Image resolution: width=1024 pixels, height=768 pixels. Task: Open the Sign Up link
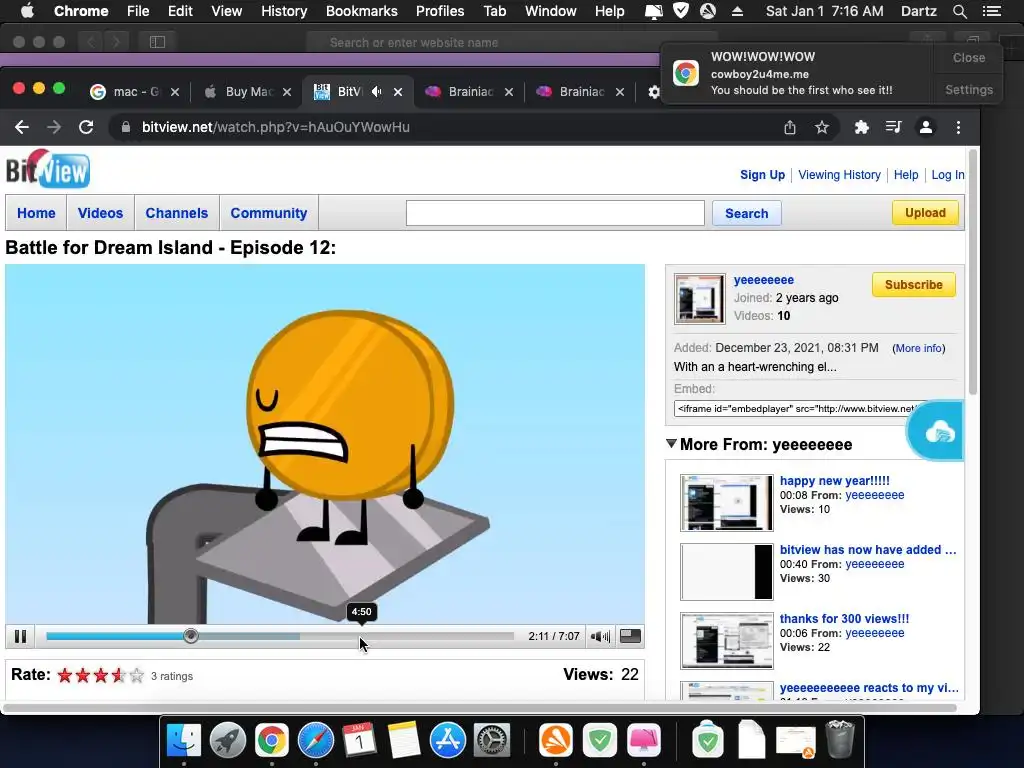tap(762, 174)
